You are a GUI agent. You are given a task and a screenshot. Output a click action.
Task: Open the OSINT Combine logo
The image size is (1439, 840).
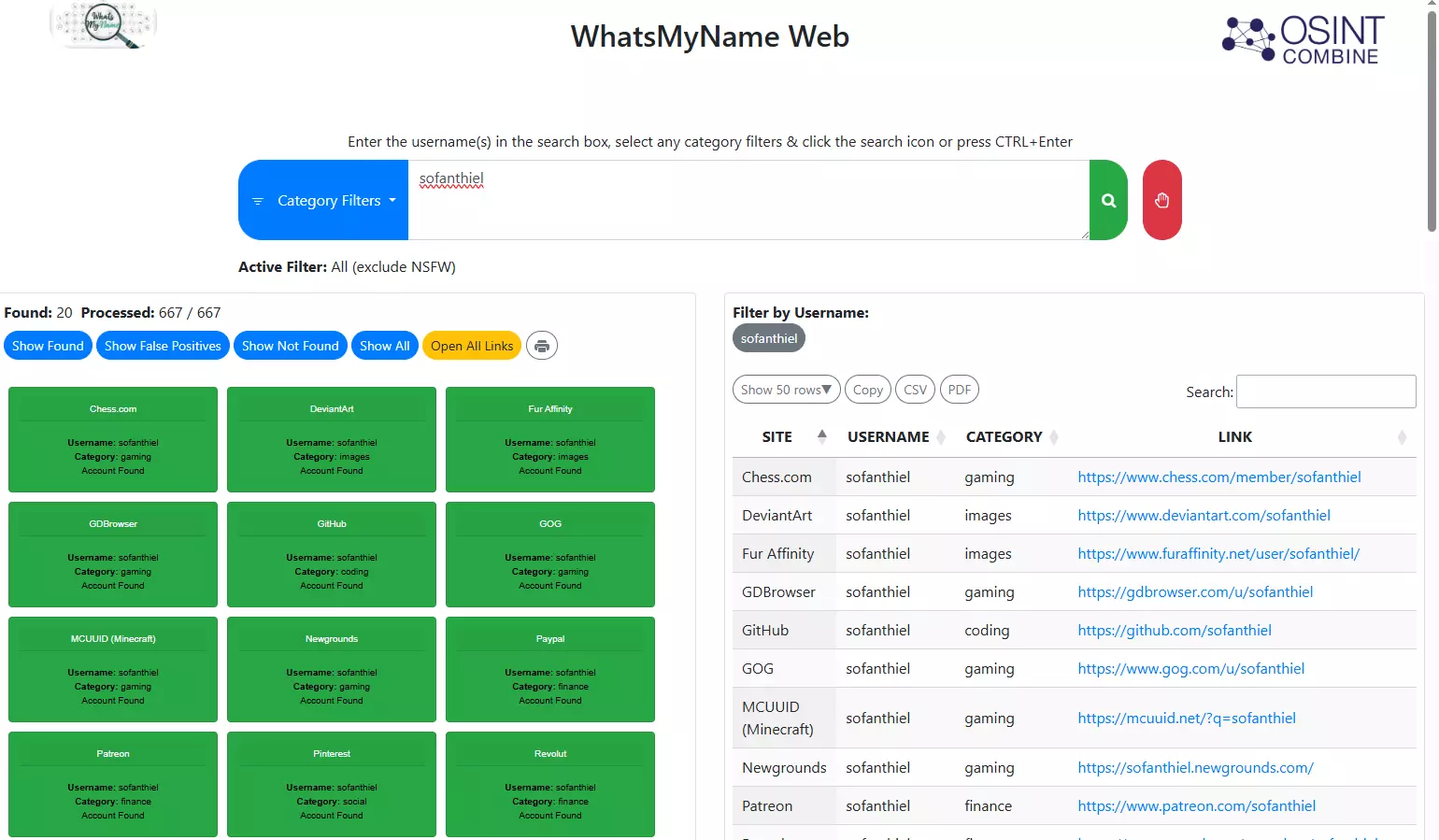1304,40
